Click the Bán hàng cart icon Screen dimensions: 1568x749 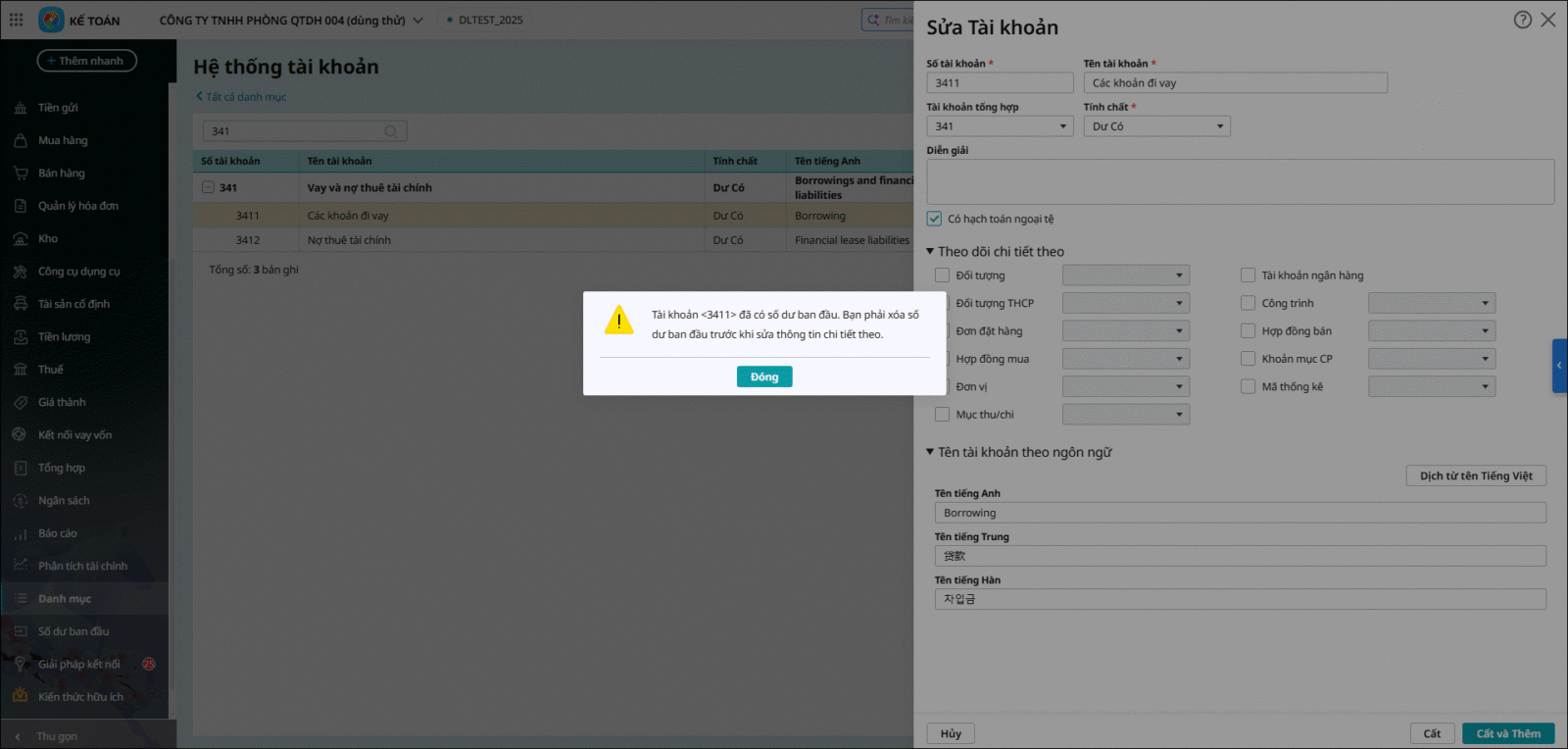click(x=20, y=174)
